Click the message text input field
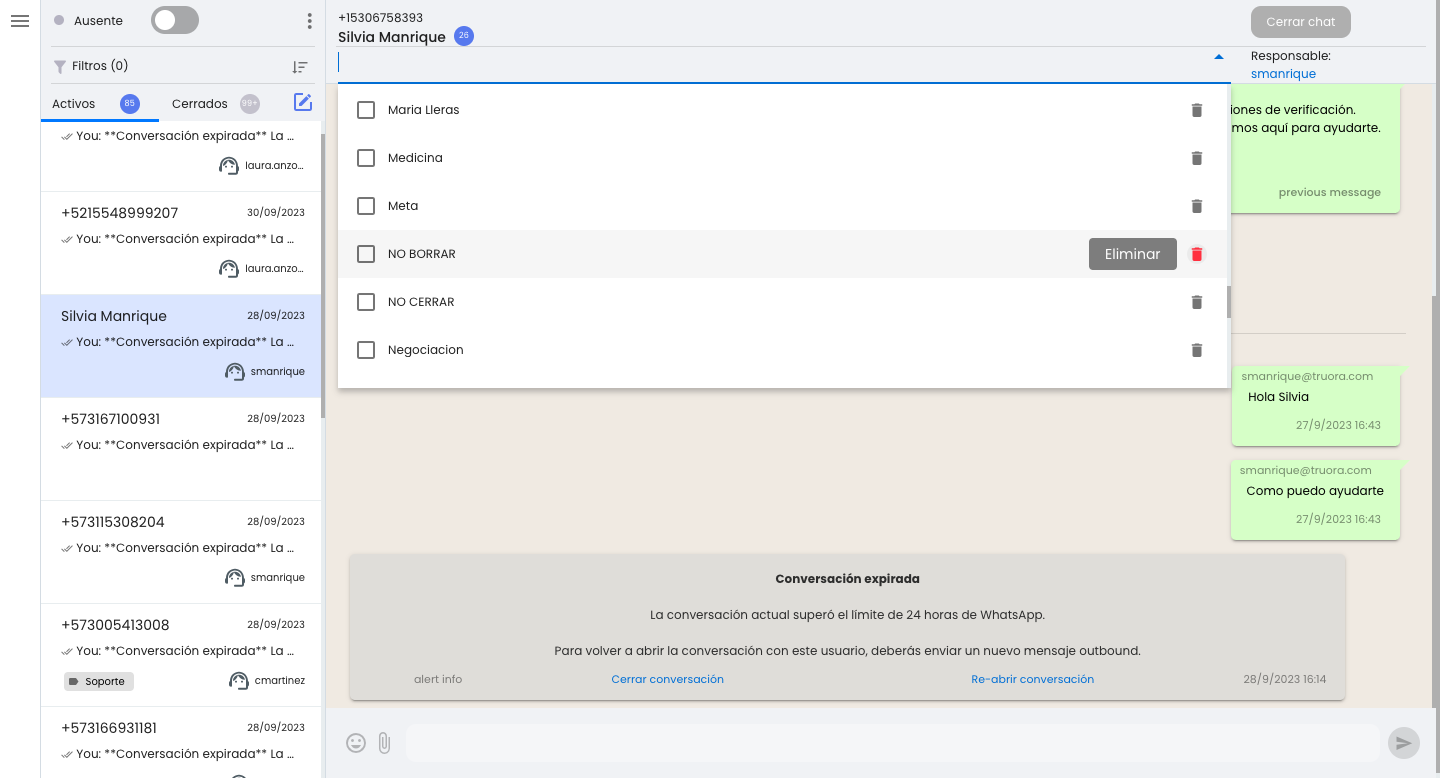Screen dimensions: 1440x778 [892, 743]
